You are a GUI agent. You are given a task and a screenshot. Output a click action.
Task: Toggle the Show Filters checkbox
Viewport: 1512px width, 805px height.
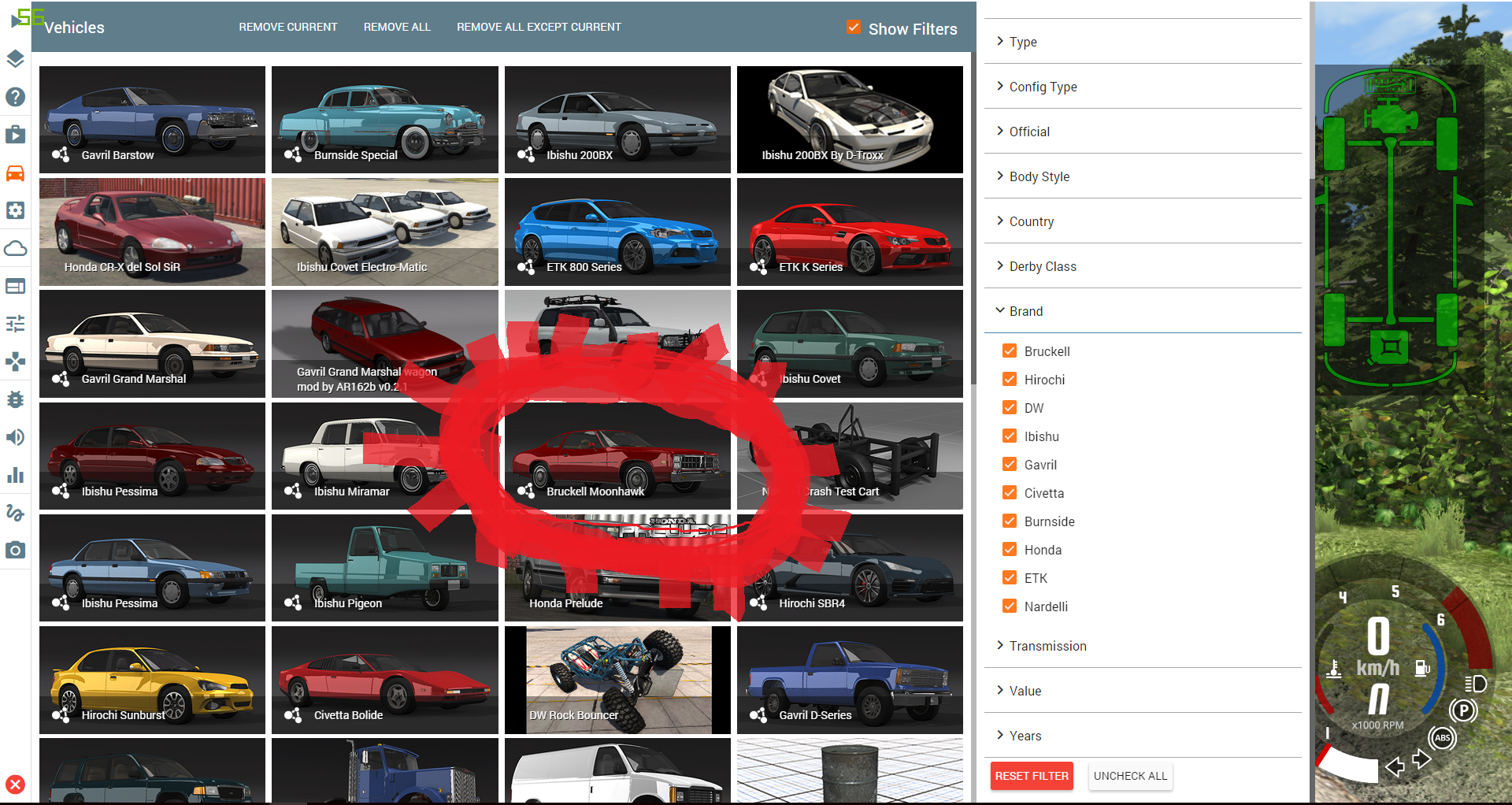coord(854,28)
